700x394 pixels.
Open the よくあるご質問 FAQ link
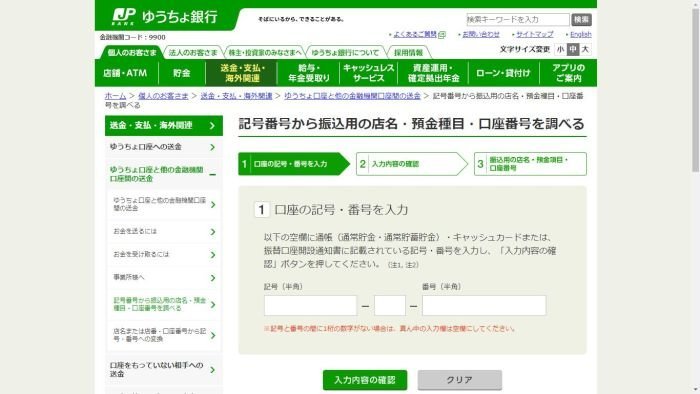415,34
